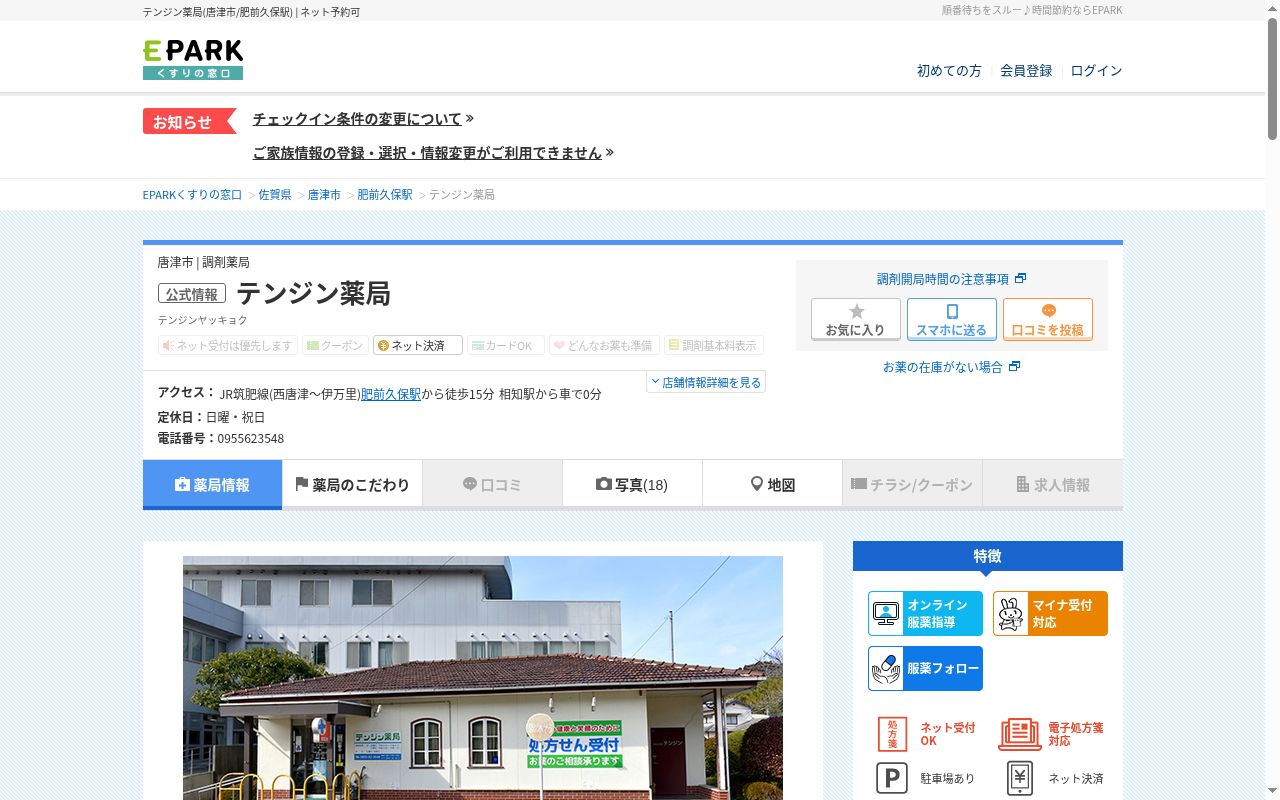Open ご家族情報の登録 notice link

click(427, 153)
